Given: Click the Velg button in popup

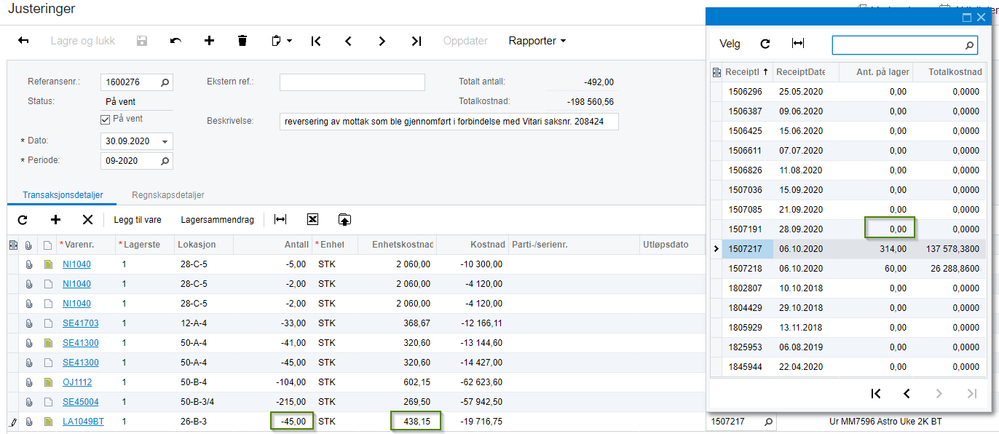Looking at the screenshot, I should coord(729,44).
